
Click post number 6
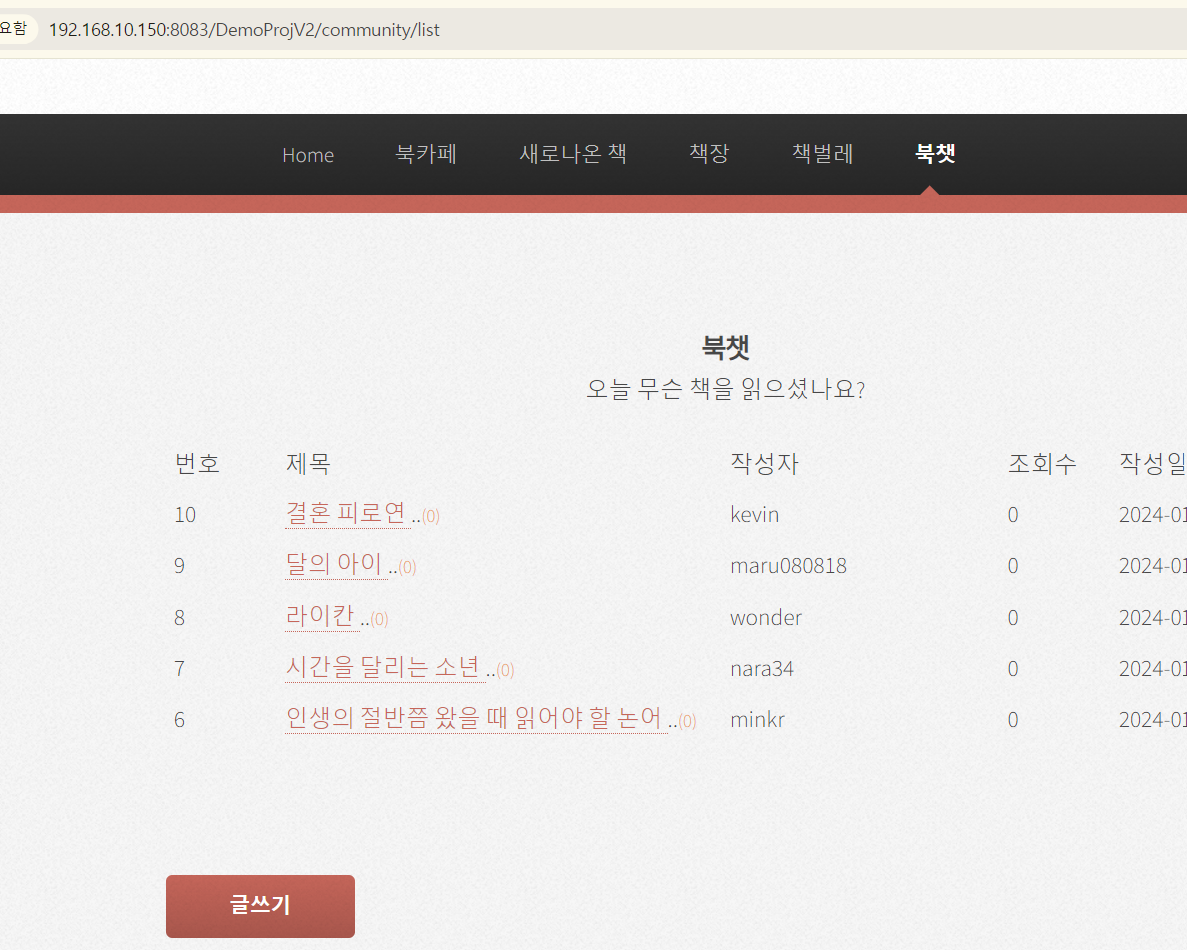click(x=179, y=720)
